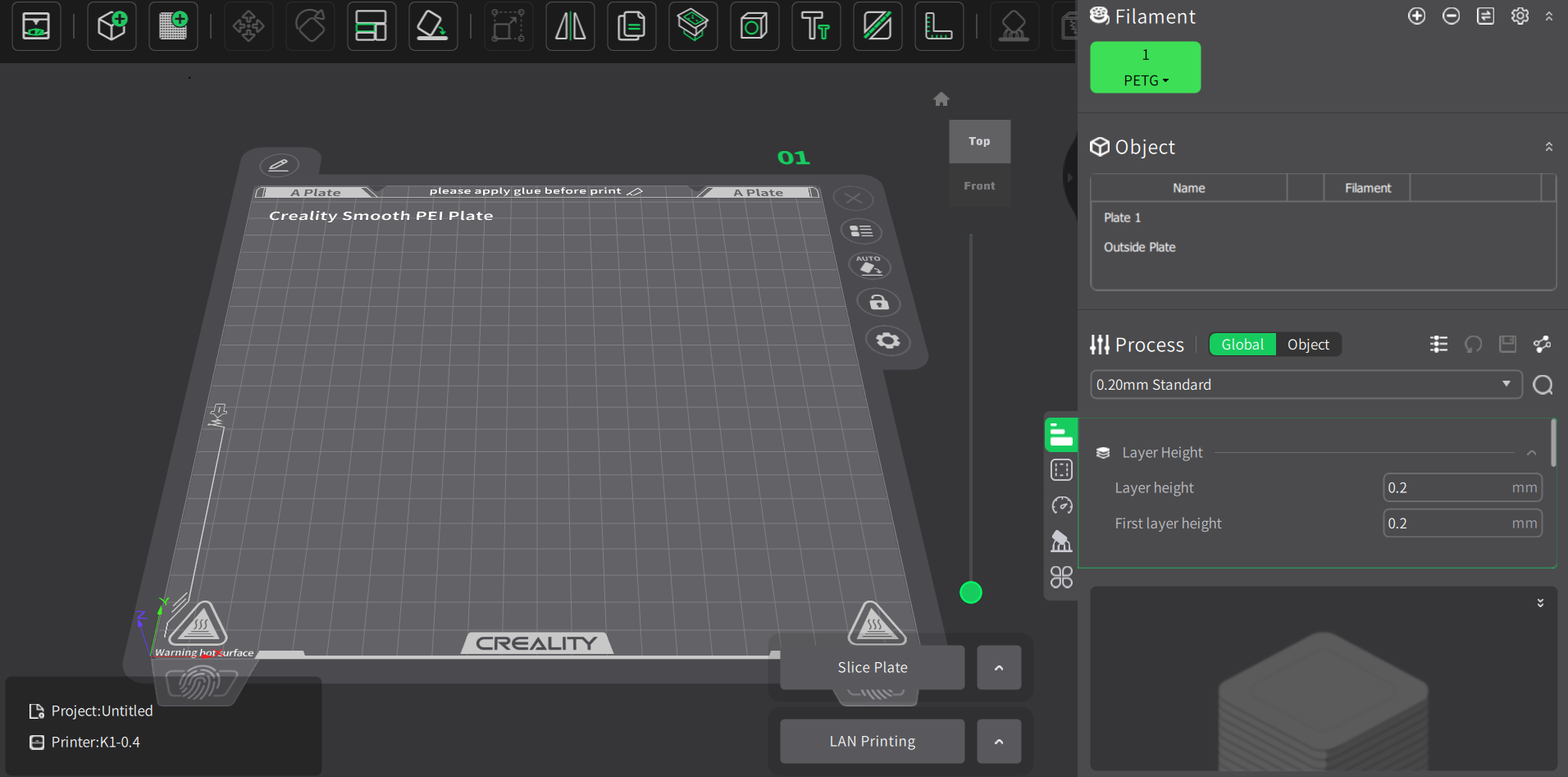
Task: Click the plate remove X icon
Action: click(854, 199)
